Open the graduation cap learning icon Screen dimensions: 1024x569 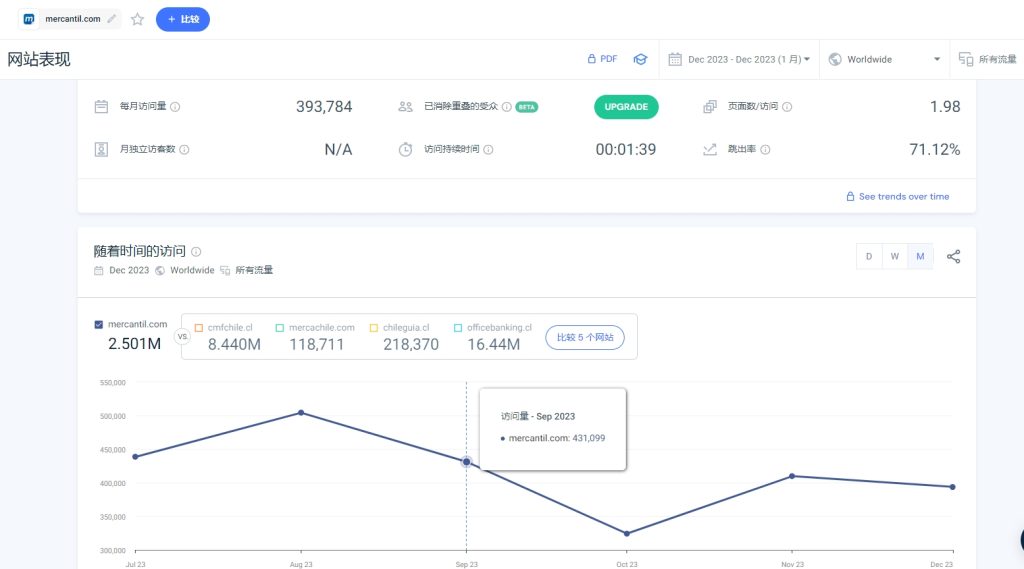pyautogui.click(x=640, y=59)
